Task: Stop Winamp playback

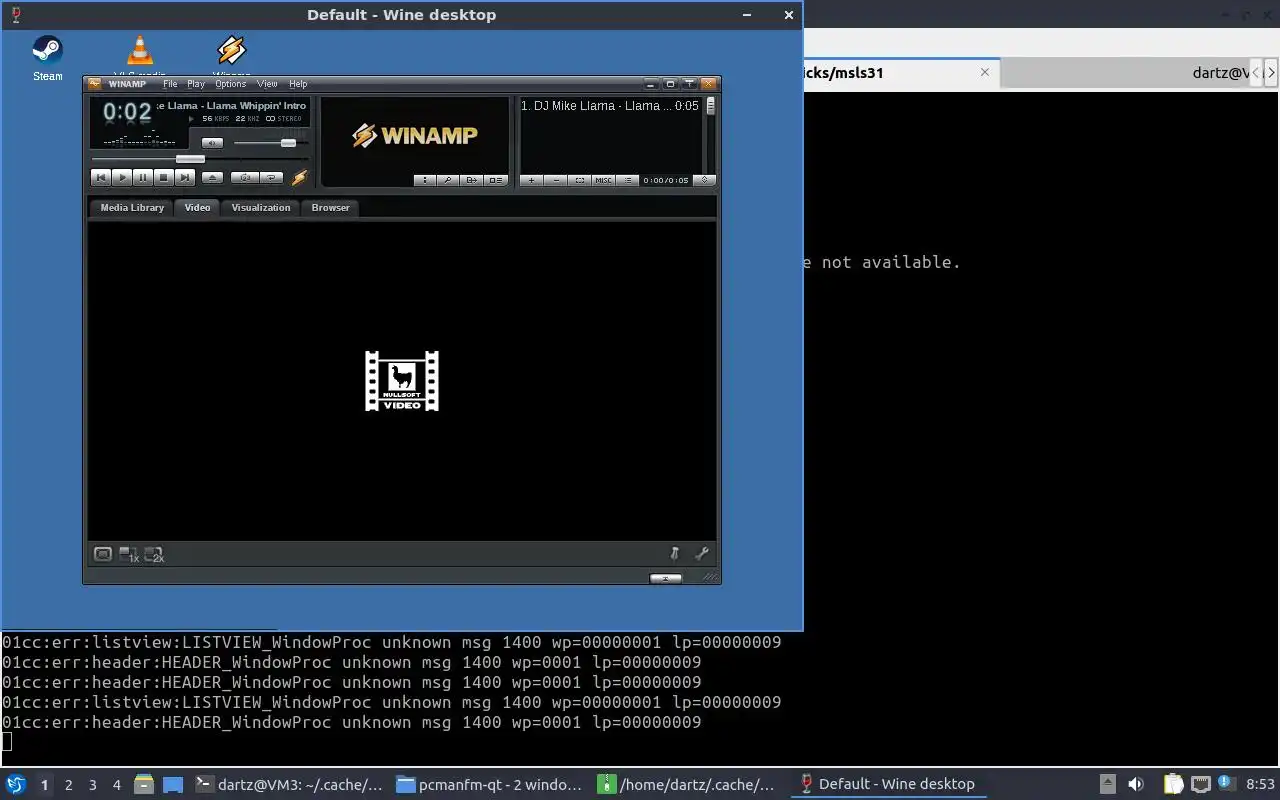Action: (163, 178)
